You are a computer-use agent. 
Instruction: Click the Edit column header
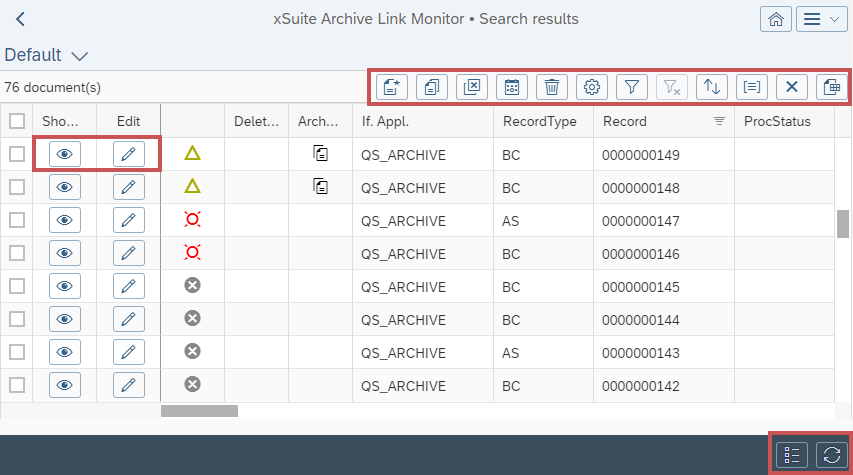(128, 121)
